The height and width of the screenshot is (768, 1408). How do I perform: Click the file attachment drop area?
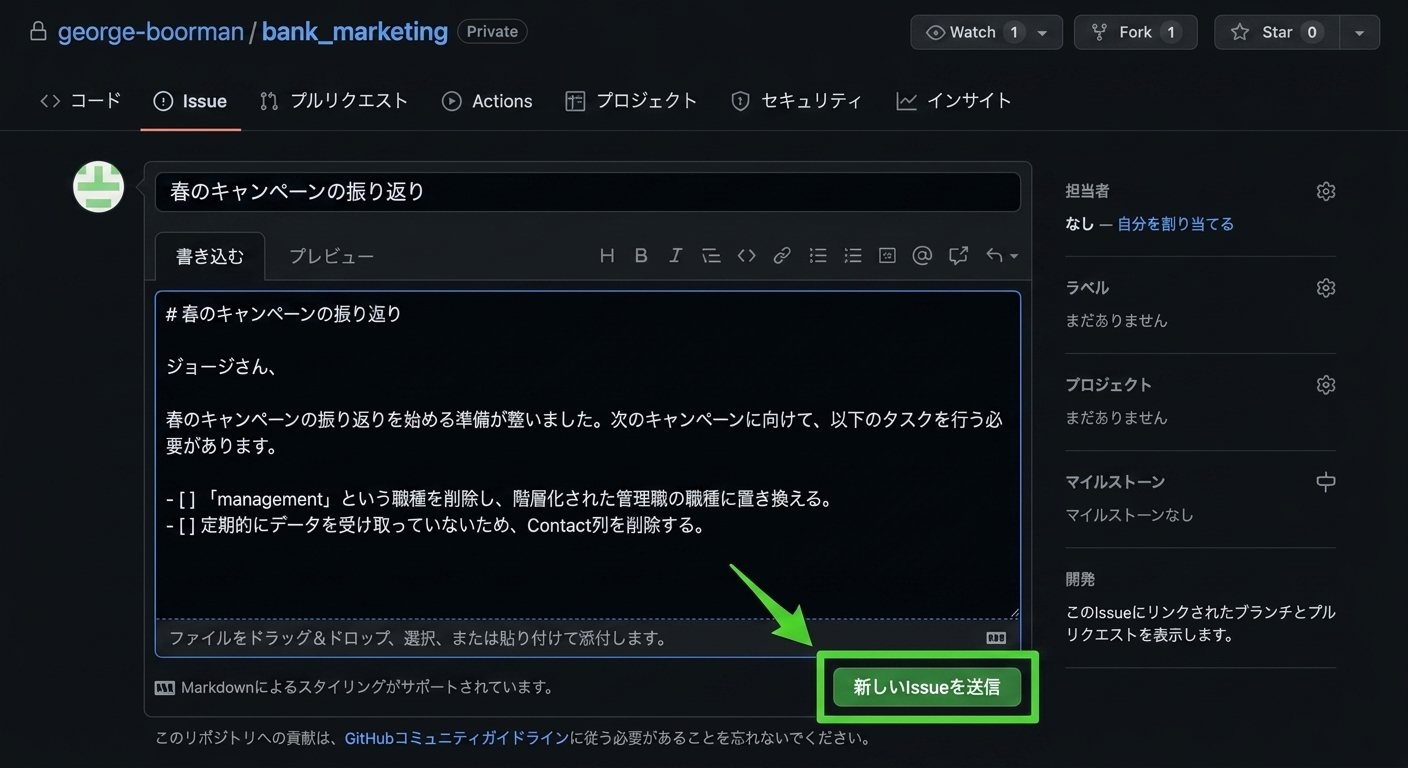(588, 638)
